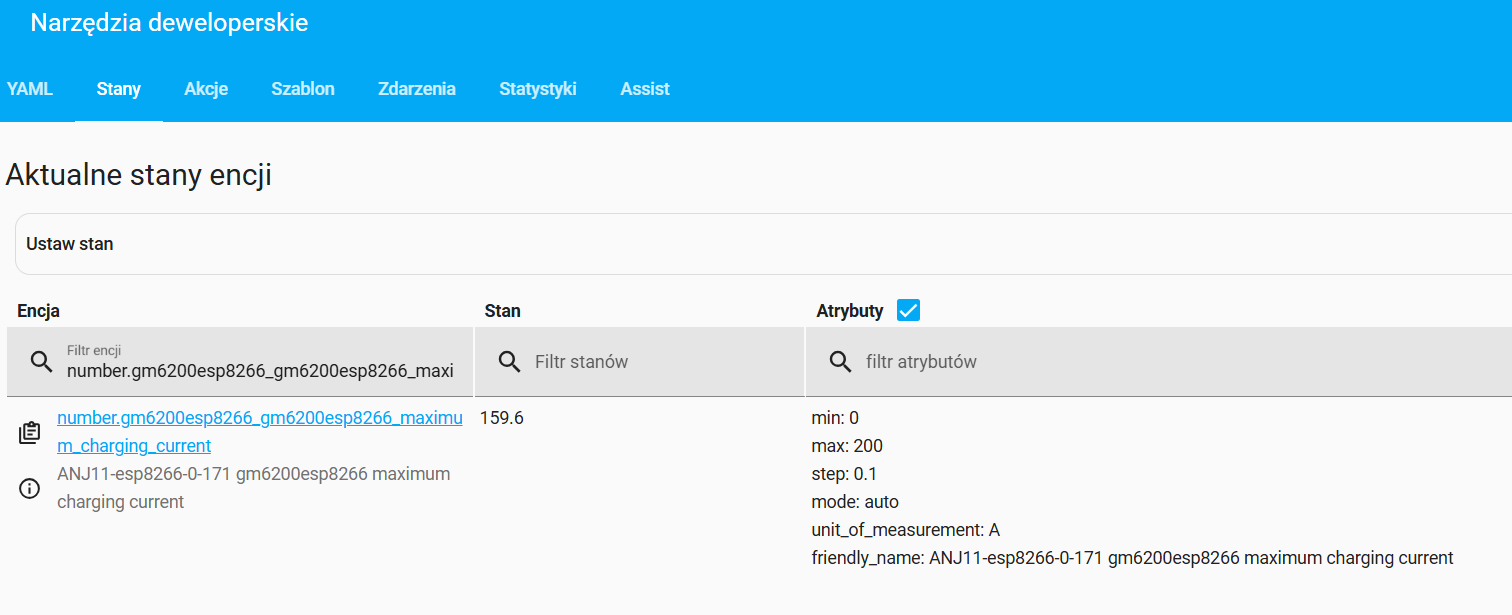
Task: Select the Stany tab
Action: click(118, 89)
